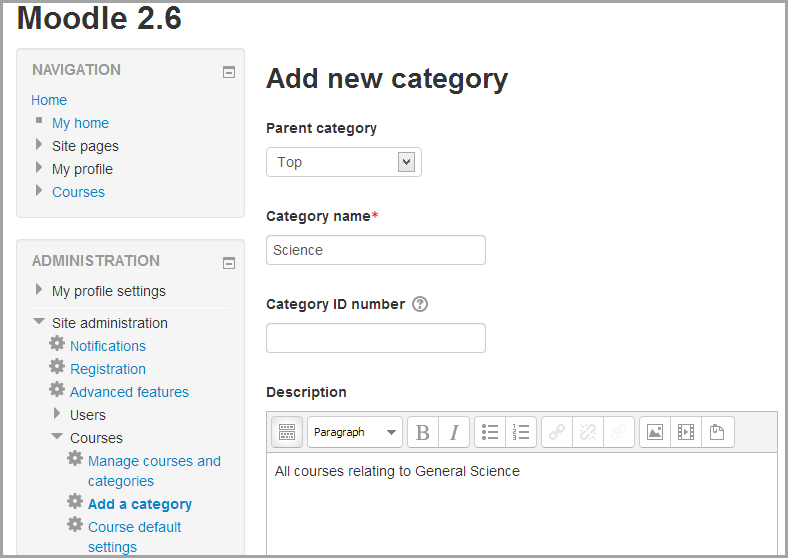Open the Category ID number help icon
The height and width of the screenshot is (558, 788).
coord(420,304)
